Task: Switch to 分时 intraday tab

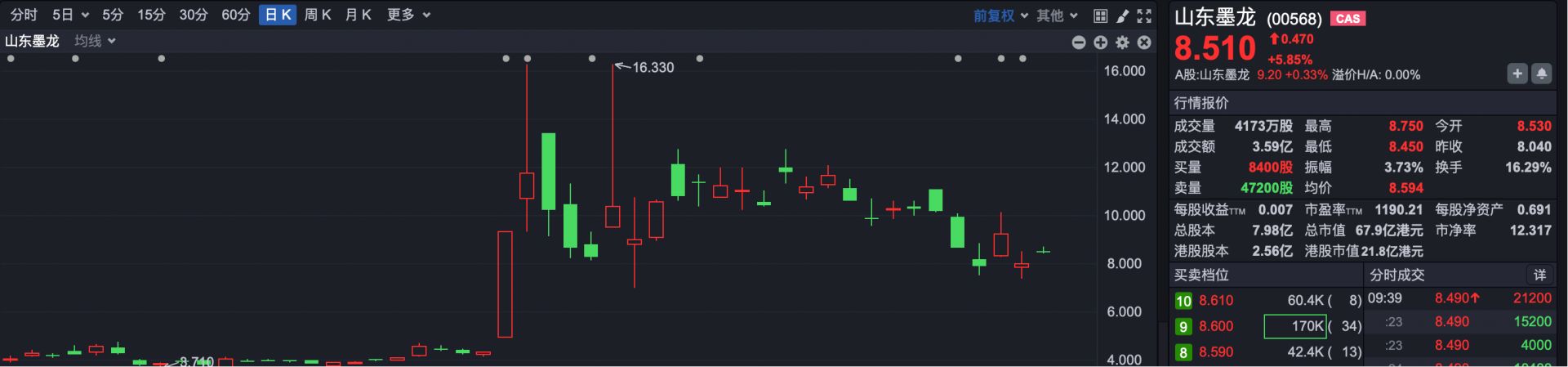Action: pos(24,15)
